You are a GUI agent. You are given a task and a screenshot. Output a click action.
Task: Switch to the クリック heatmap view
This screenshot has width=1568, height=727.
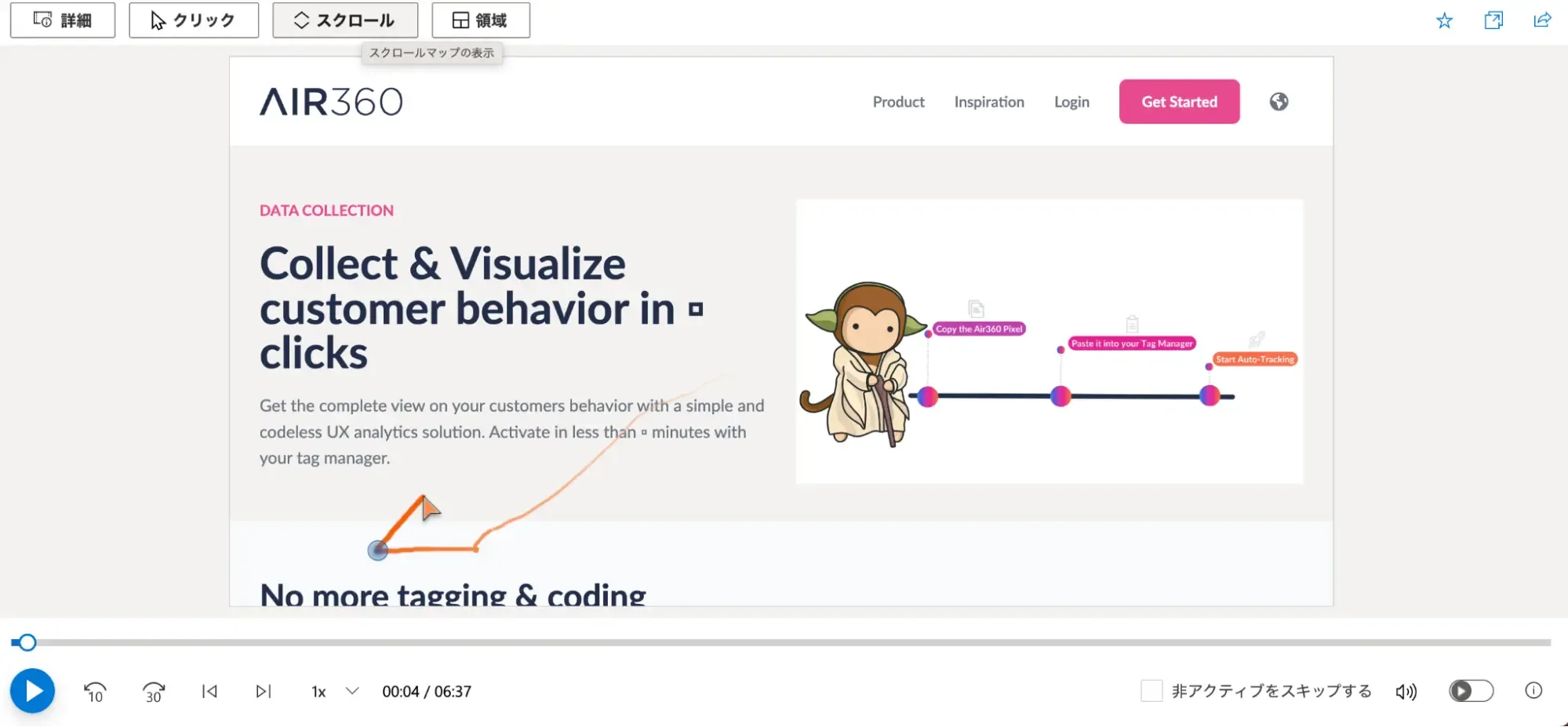click(x=194, y=20)
